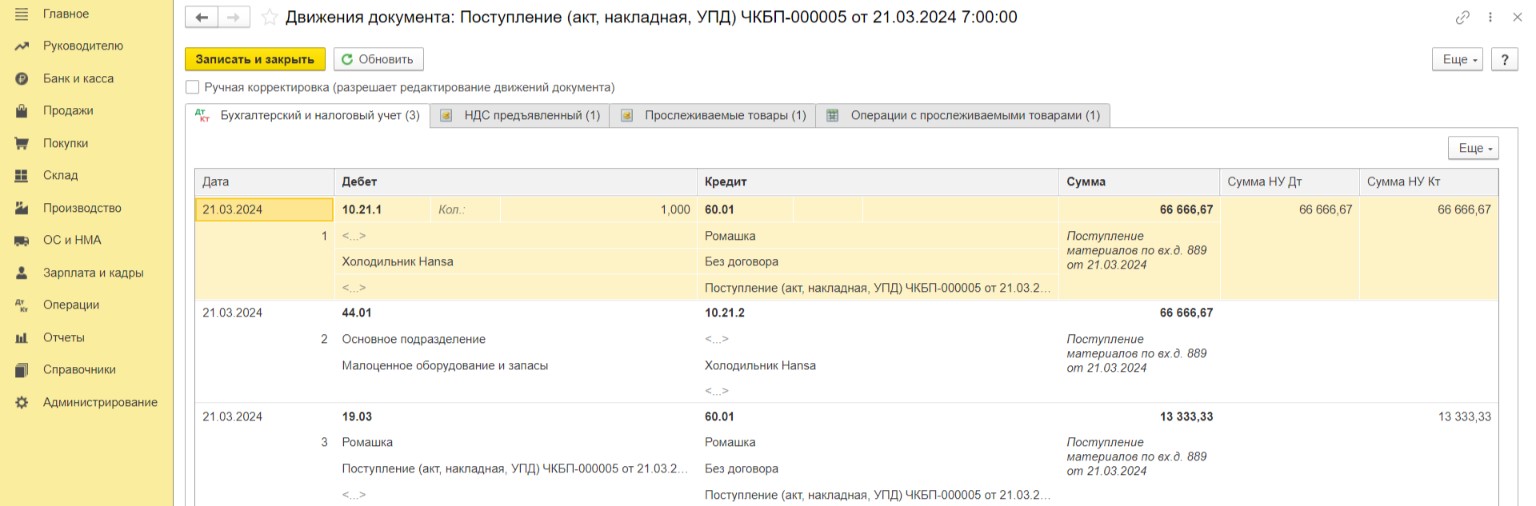Select debit account cell 10.21.1
The width and height of the screenshot is (1536, 506).
click(x=362, y=210)
